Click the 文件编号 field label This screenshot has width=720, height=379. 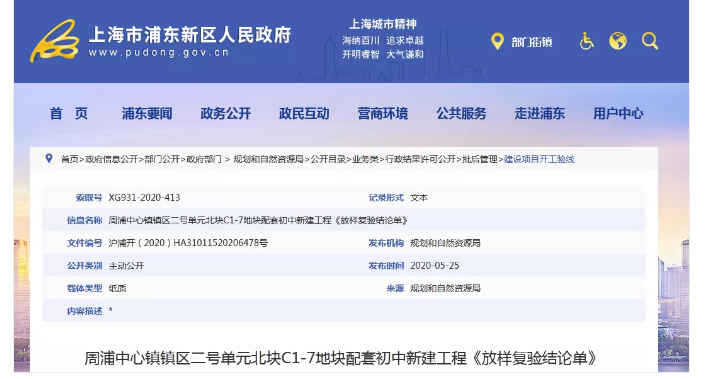(x=84, y=243)
